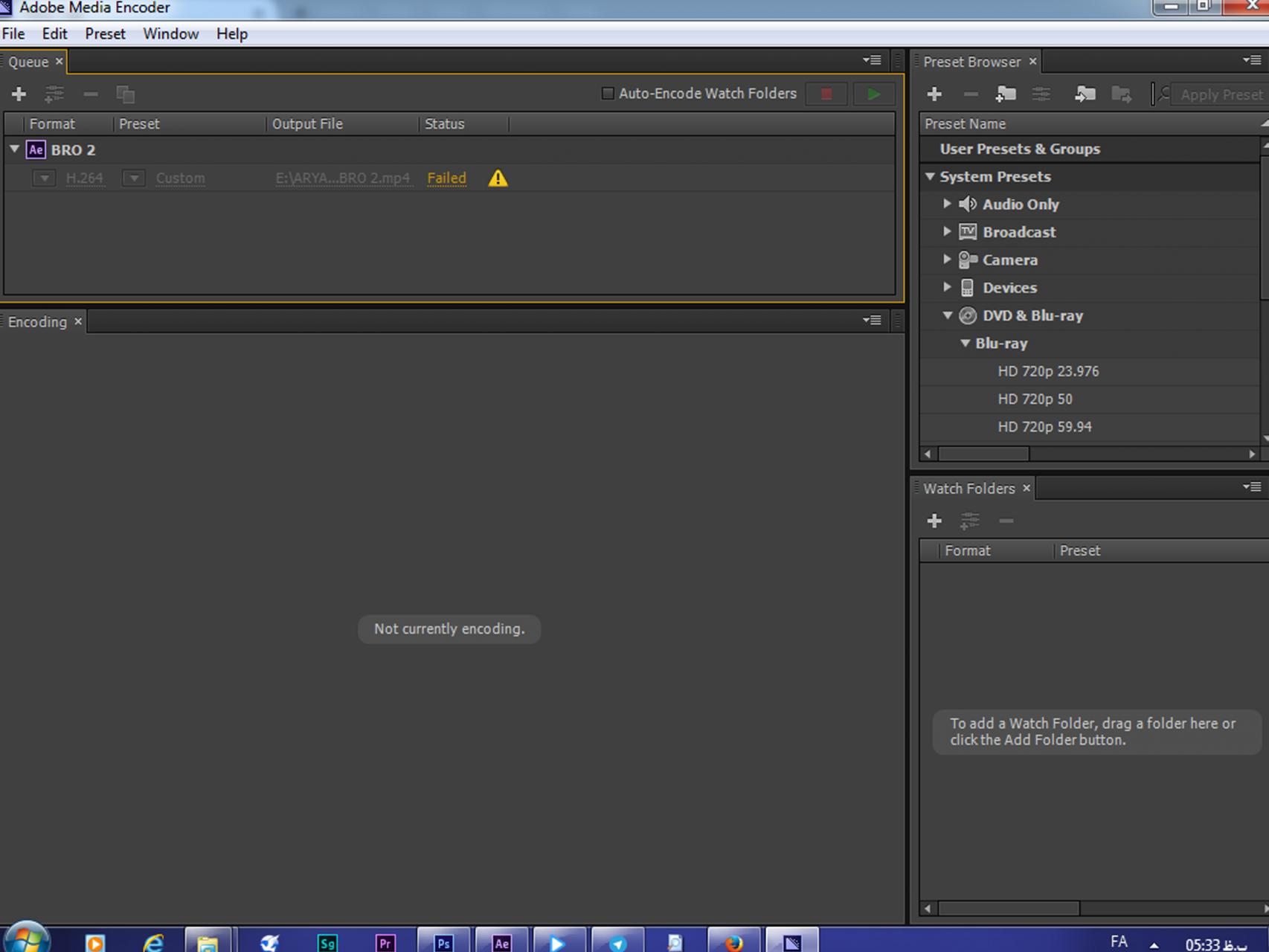Open the Preset Browser panel flyout menu
The width and height of the screenshot is (1269, 952).
point(1252,60)
